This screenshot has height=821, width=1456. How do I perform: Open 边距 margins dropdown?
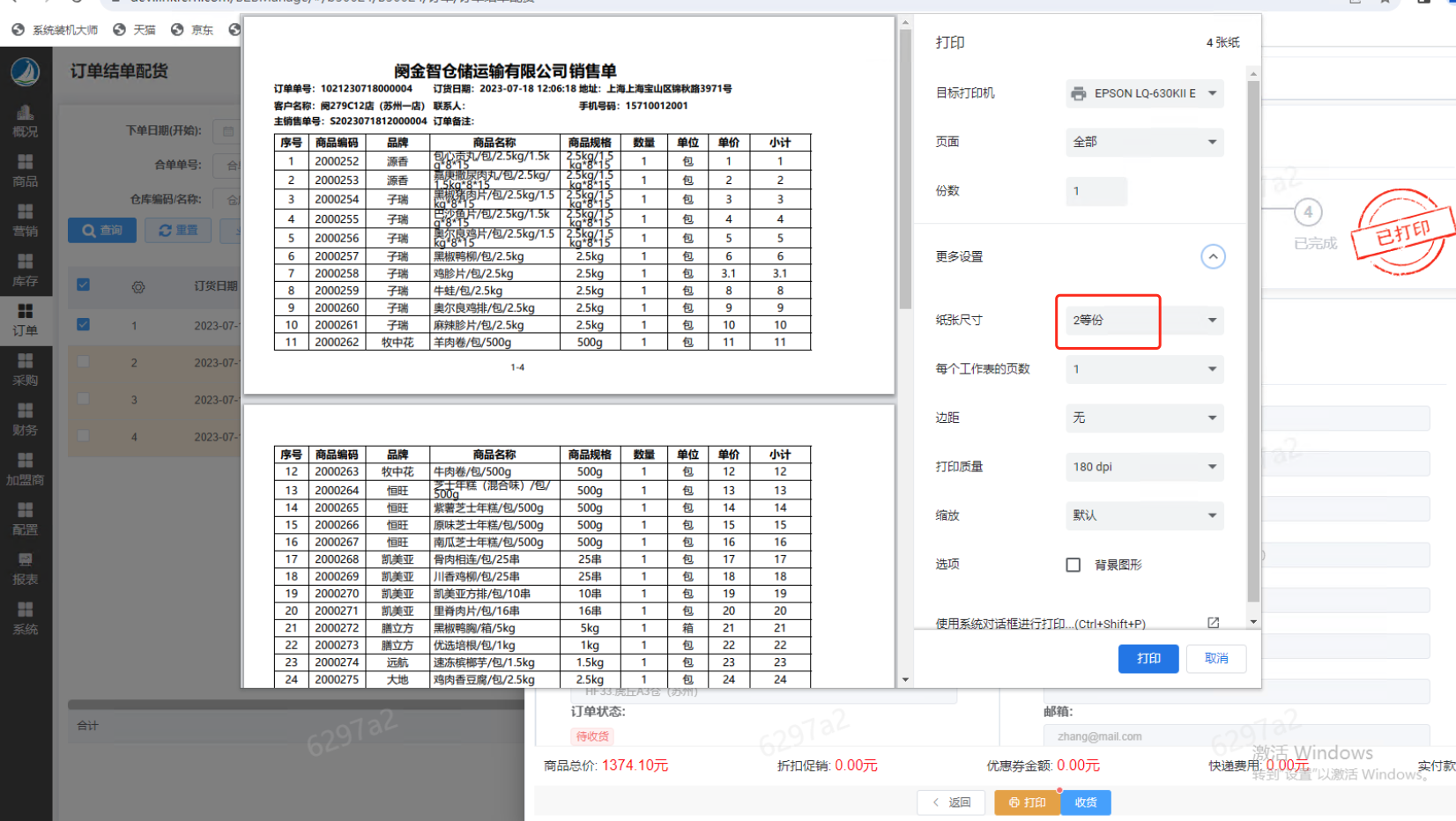click(1144, 418)
